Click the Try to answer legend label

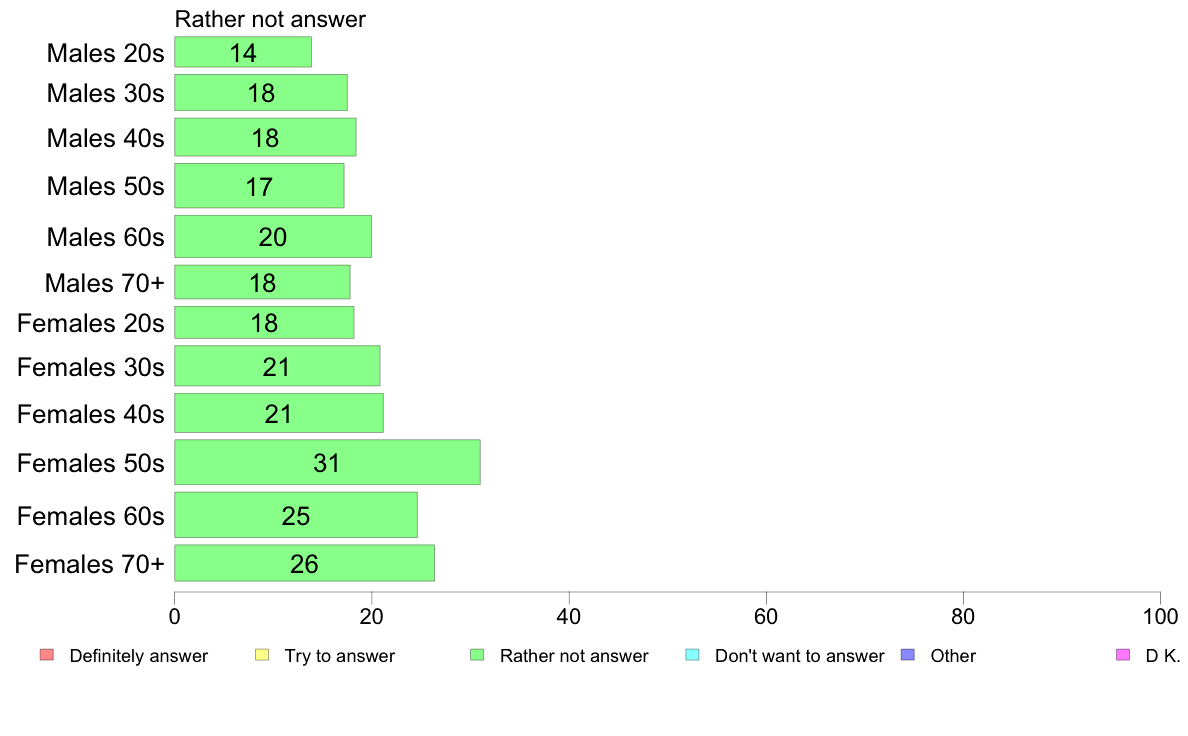pyautogui.click(x=339, y=656)
